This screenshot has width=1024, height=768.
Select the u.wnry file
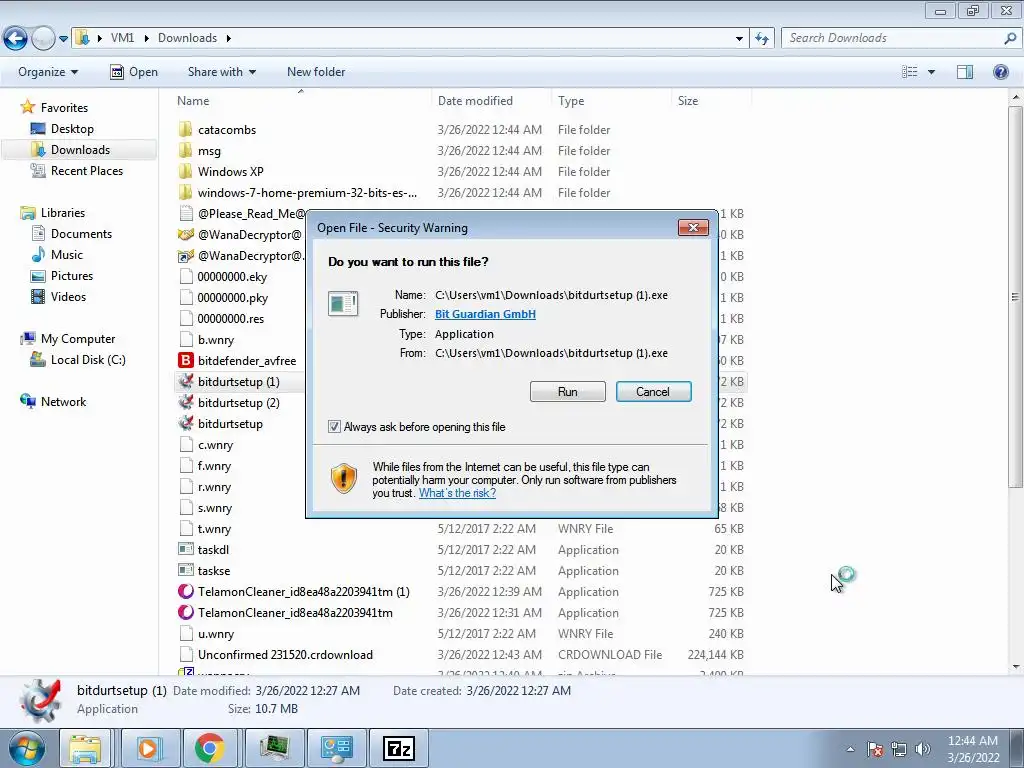(x=216, y=634)
